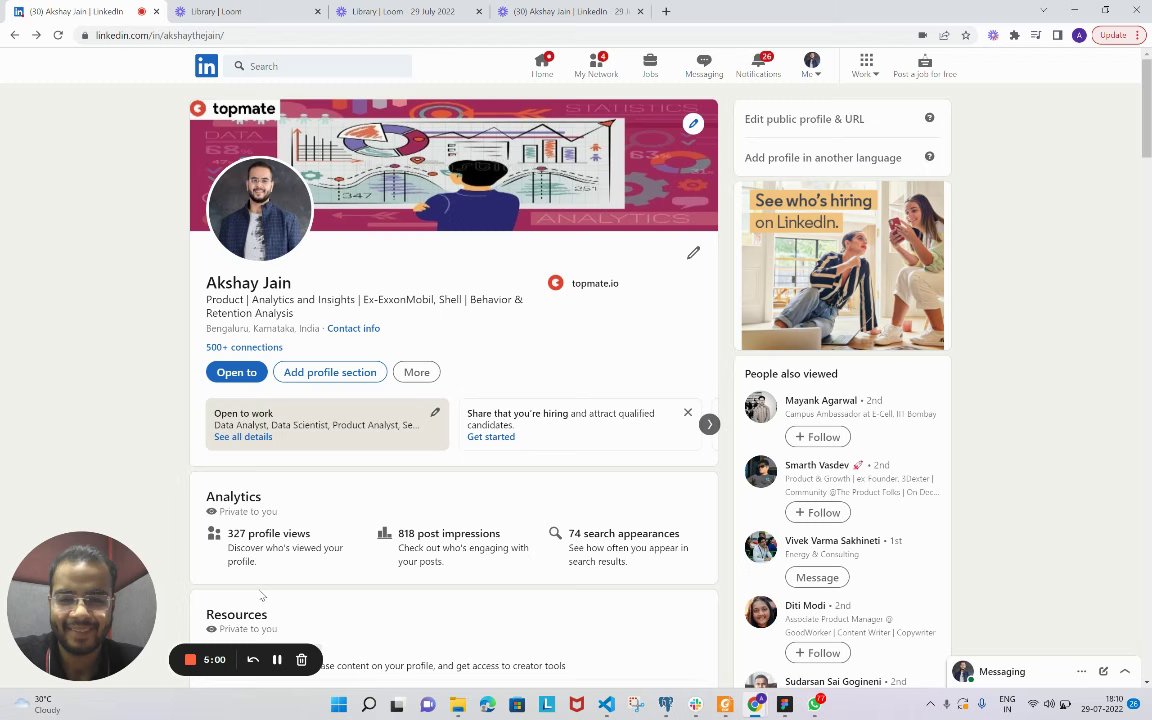View 500+ connections link
Screen dimensions: 1152x720
tap(244, 347)
